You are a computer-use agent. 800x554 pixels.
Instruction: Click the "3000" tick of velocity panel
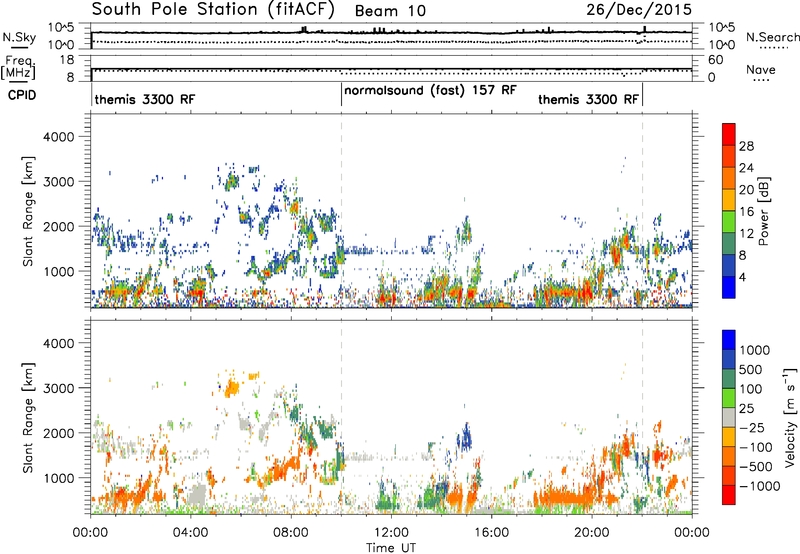[59, 388]
